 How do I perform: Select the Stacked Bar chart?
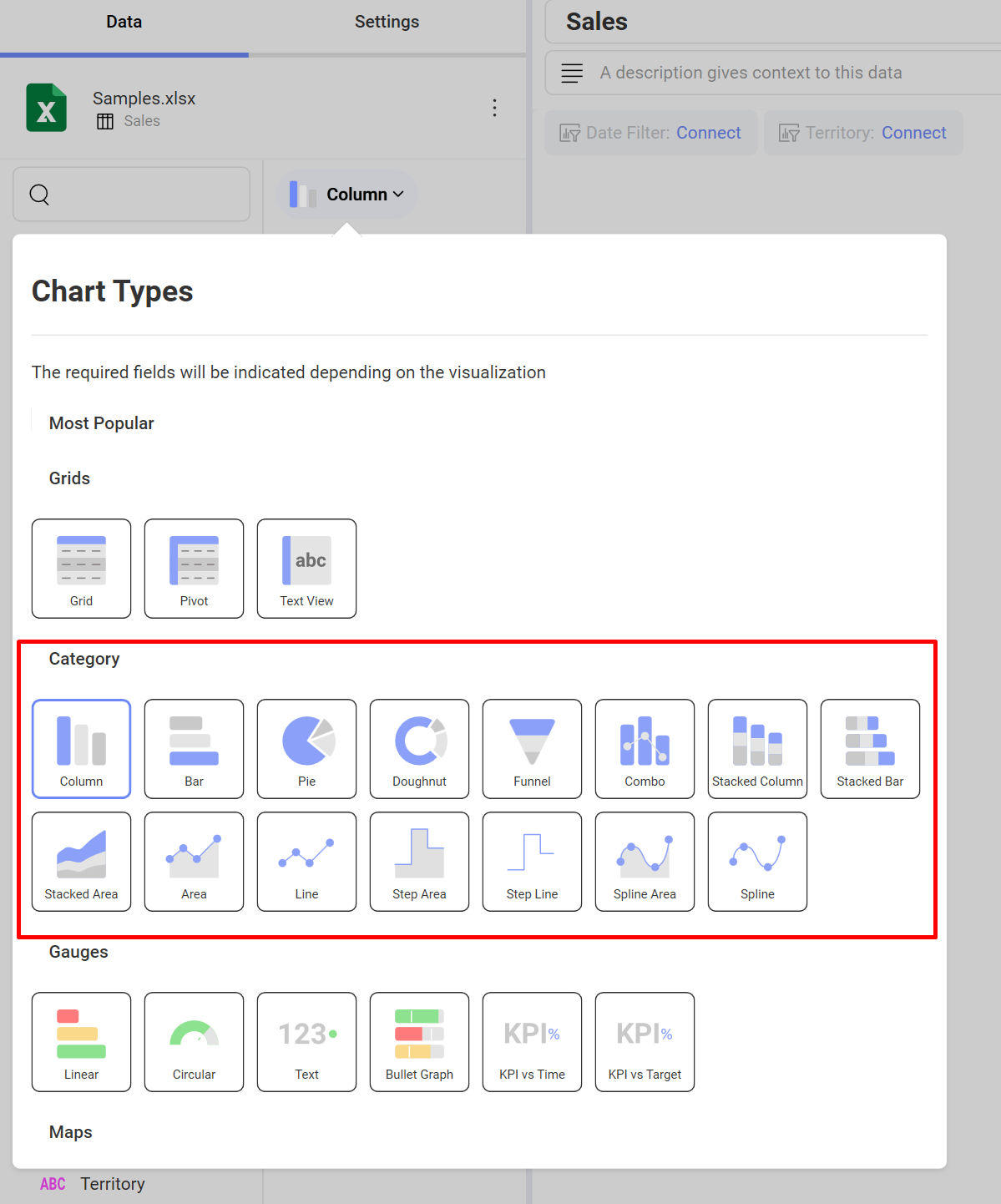(x=870, y=749)
